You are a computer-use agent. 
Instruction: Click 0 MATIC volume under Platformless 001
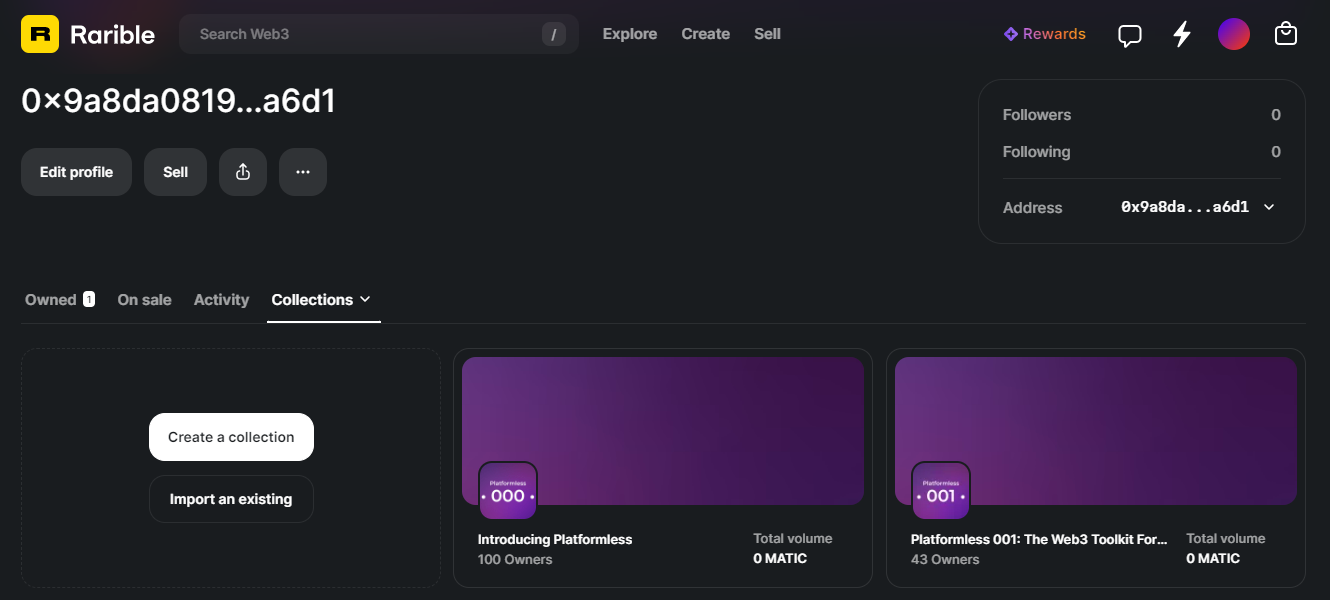(1213, 559)
